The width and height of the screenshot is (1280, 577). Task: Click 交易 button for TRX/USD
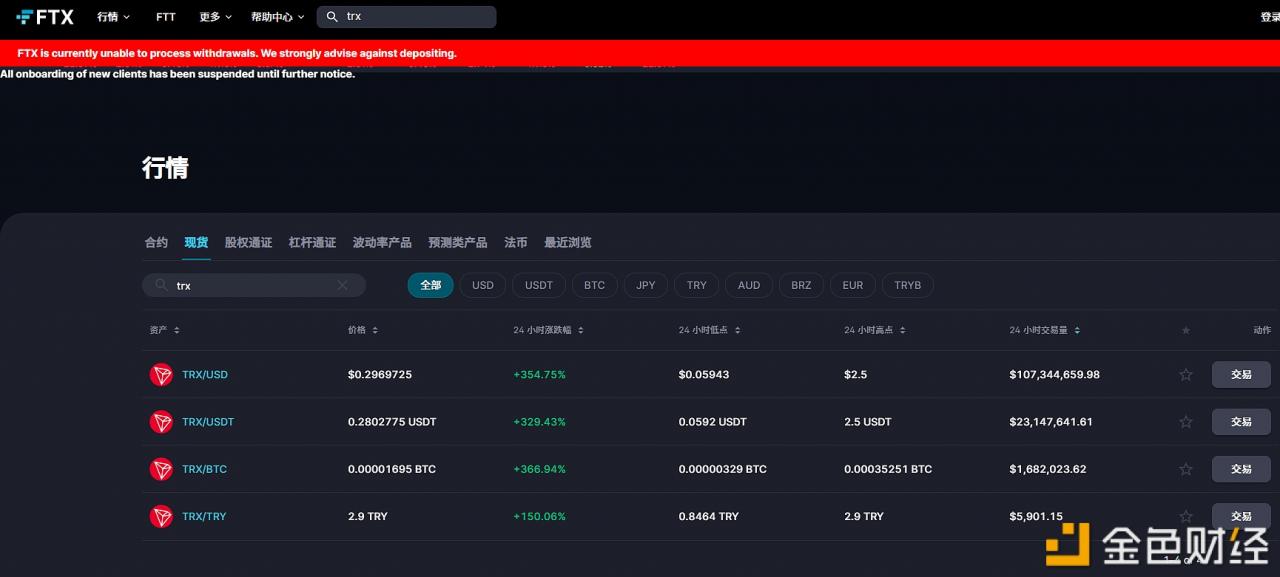pyautogui.click(x=1241, y=375)
